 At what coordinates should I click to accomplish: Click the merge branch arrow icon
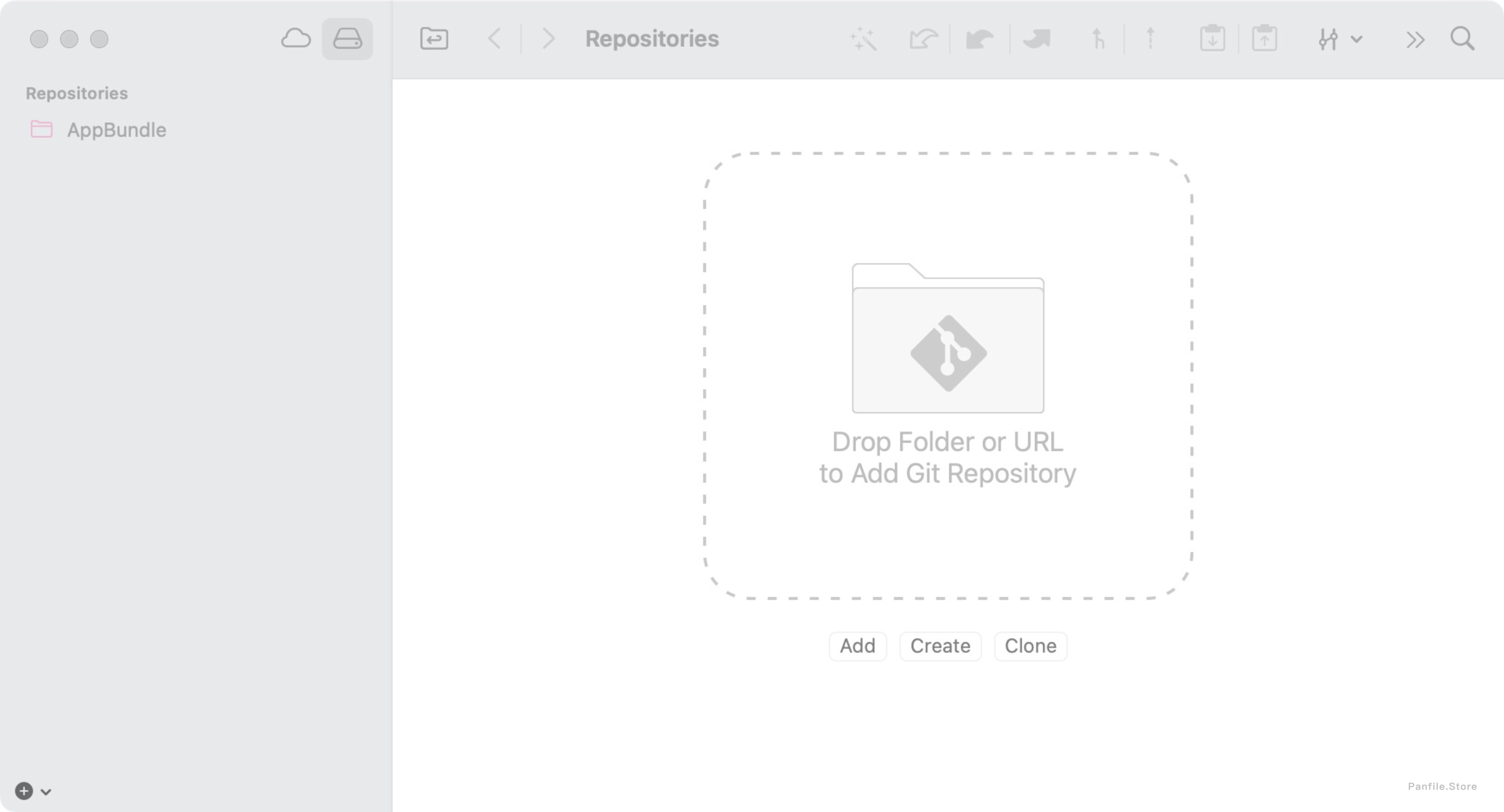pyautogui.click(x=1098, y=39)
